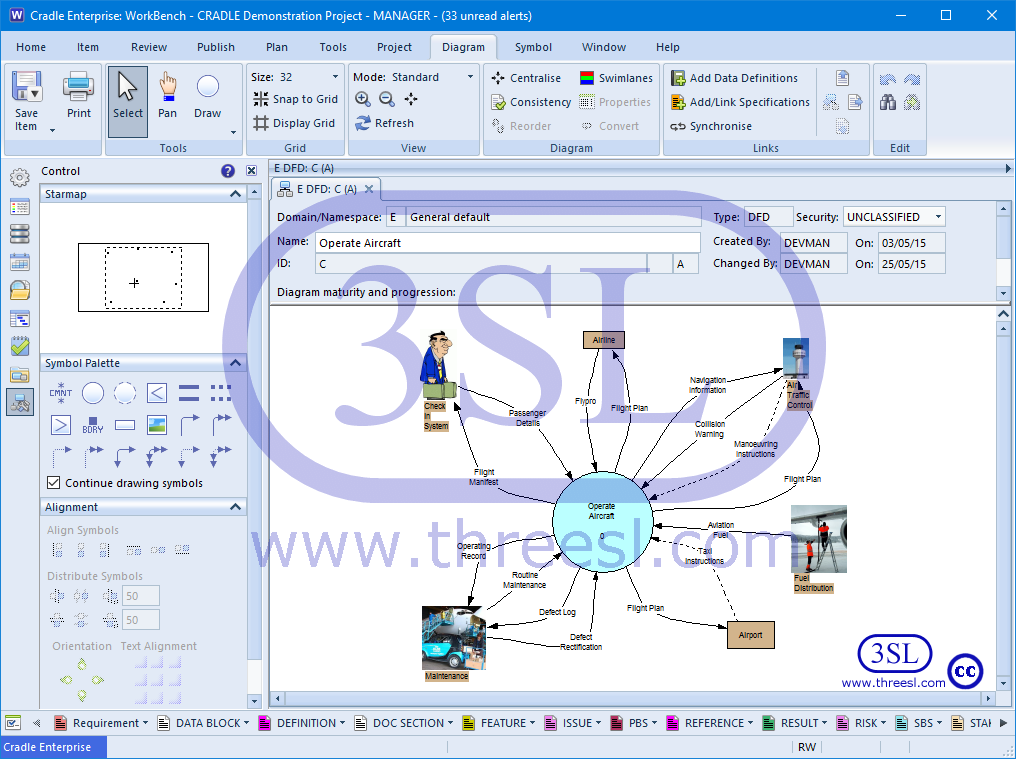The width and height of the screenshot is (1016, 759).
Task: Click Synchronise in Links group
Action: (x=711, y=126)
